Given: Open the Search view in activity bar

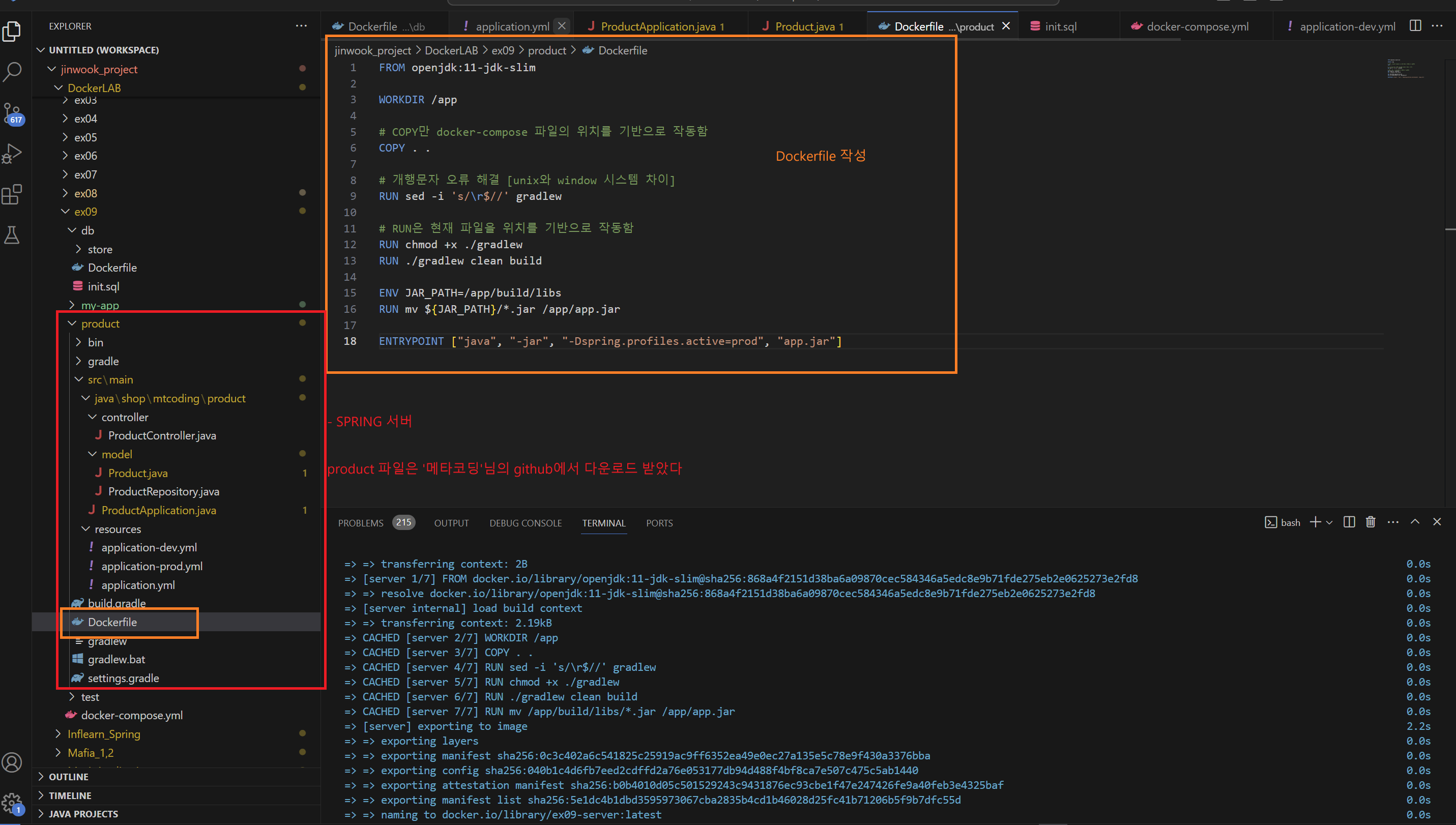Looking at the screenshot, I should (13, 72).
